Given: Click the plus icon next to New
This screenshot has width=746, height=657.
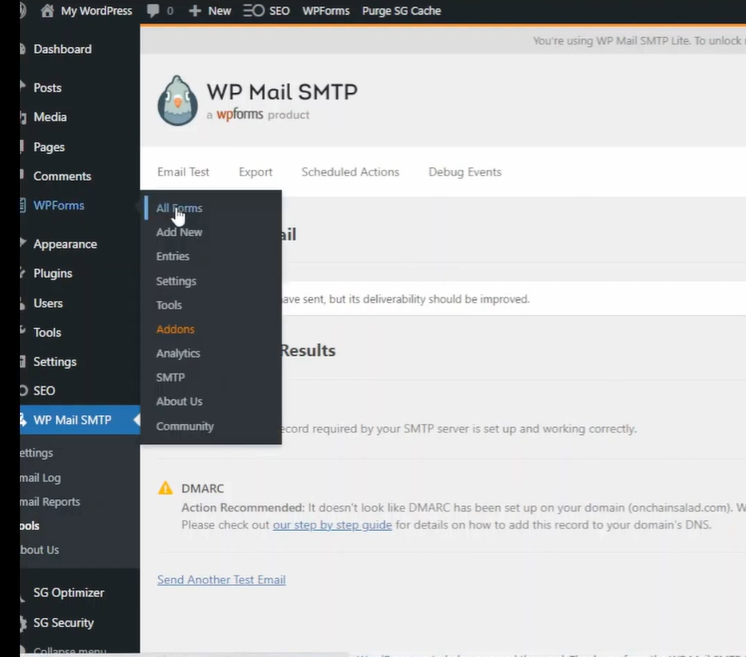Looking at the screenshot, I should tap(195, 10).
